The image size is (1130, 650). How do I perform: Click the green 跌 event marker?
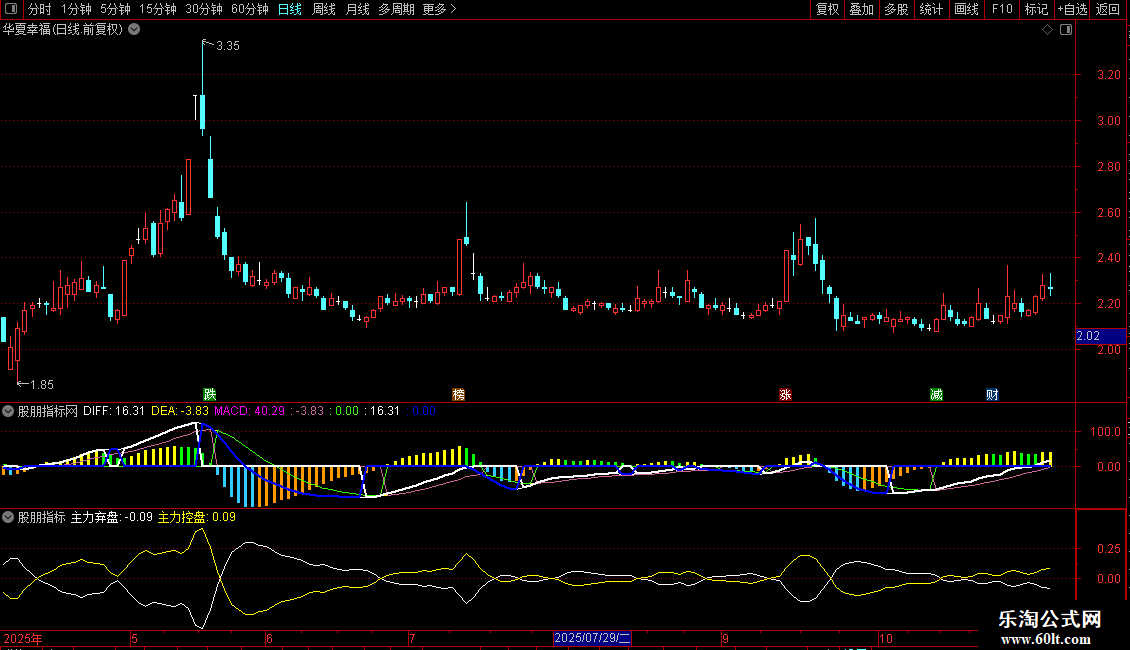click(209, 394)
